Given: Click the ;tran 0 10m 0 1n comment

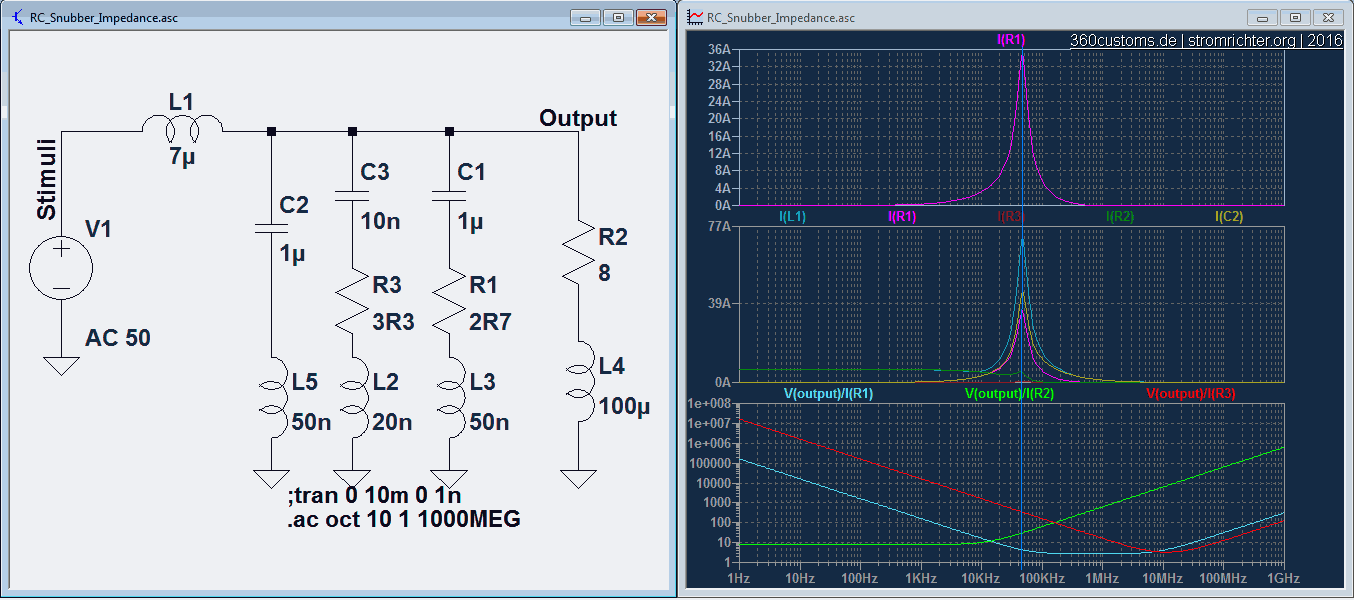Looking at the screenshot, I should [x=374, y=496].
